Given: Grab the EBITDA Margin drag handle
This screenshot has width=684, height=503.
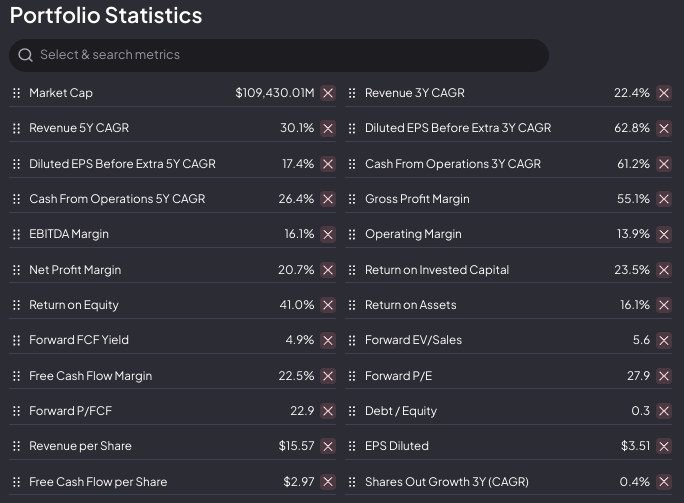Looking at the screenshot, I should tap(16, 234).
